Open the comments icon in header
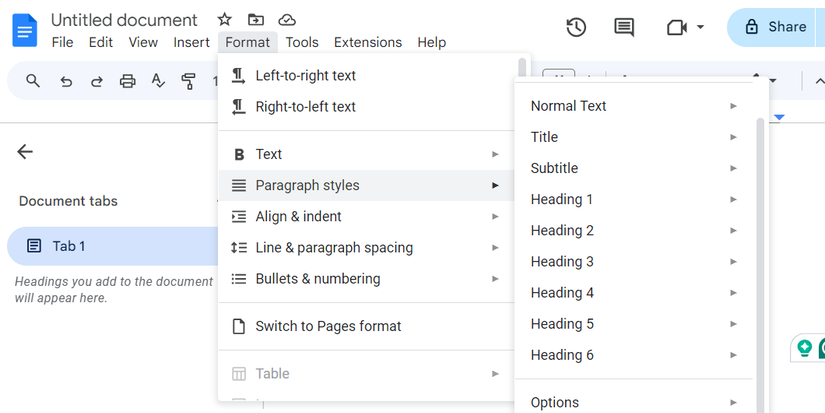Image resolution: width=825 pixels, height=413 pixels. pyautogui.click(x=625, y=27)
